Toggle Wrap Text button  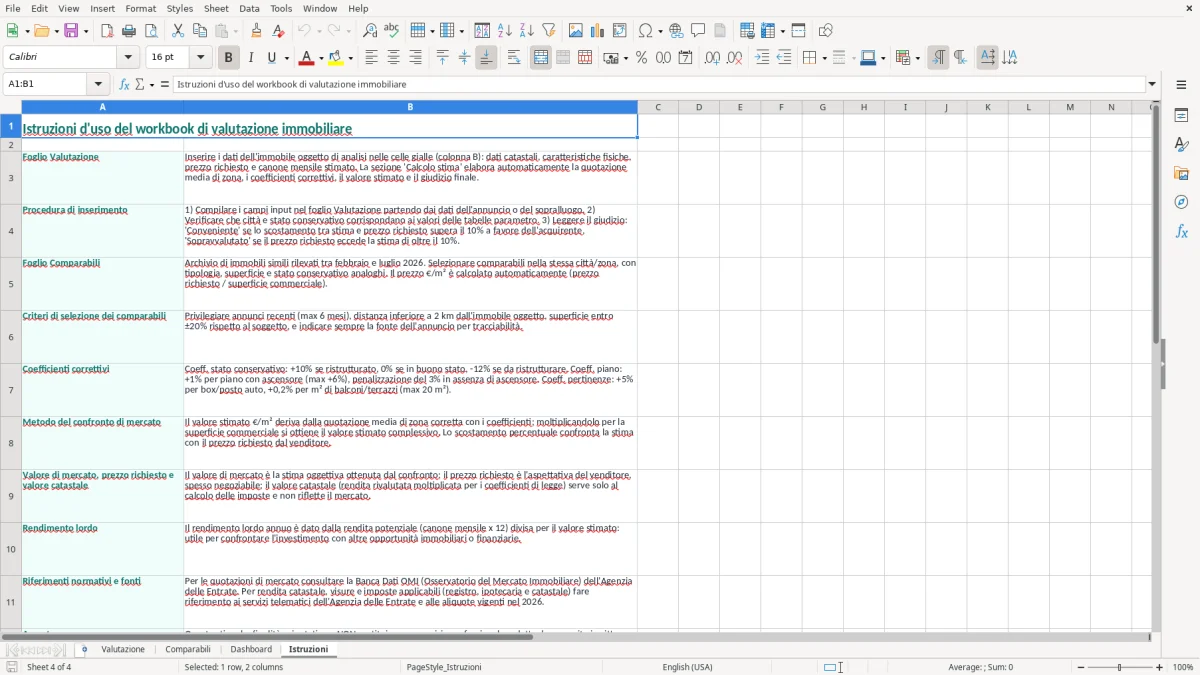[514, 58]
